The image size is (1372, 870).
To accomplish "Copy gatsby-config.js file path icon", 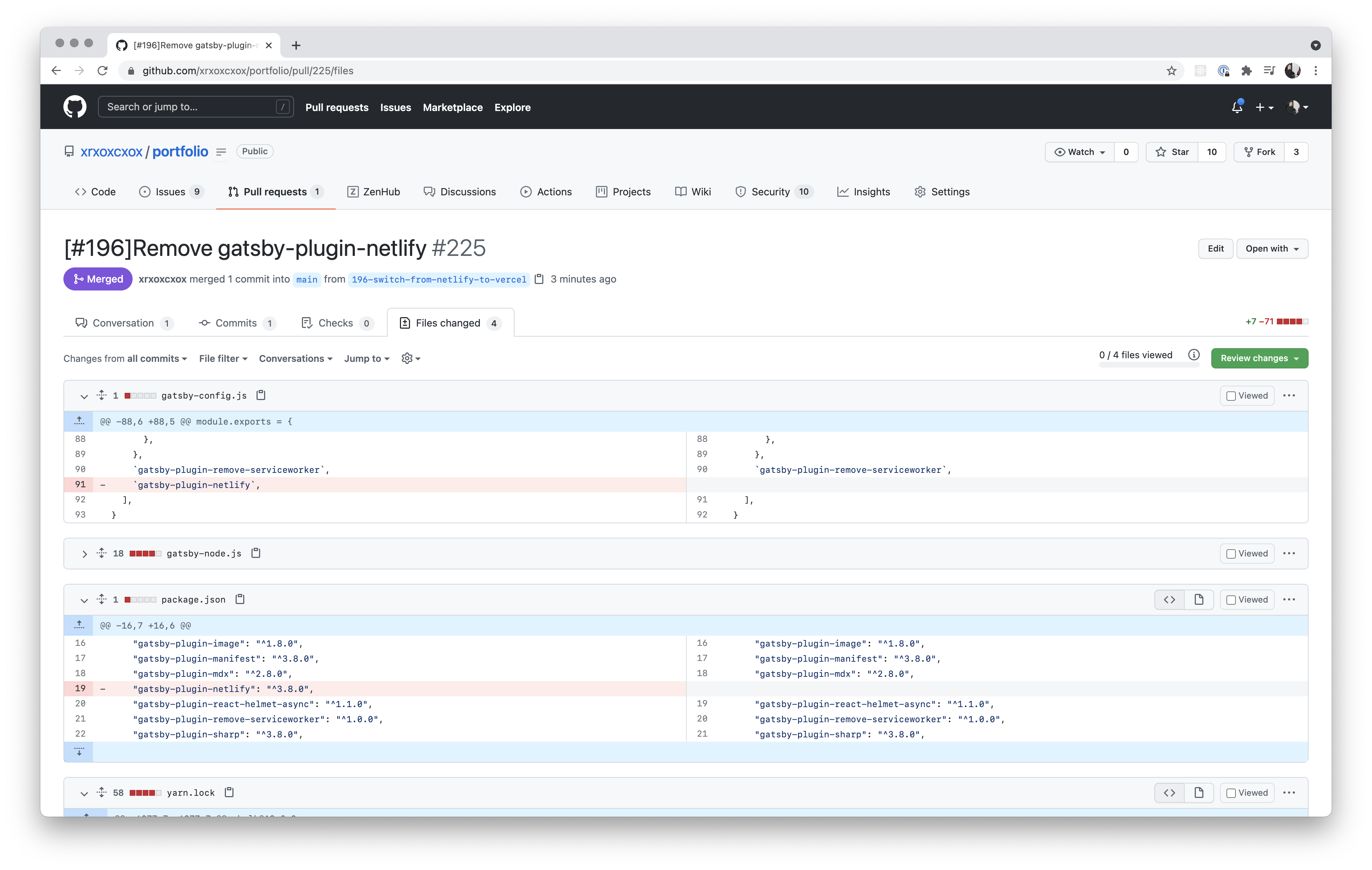I will (261, 395).
